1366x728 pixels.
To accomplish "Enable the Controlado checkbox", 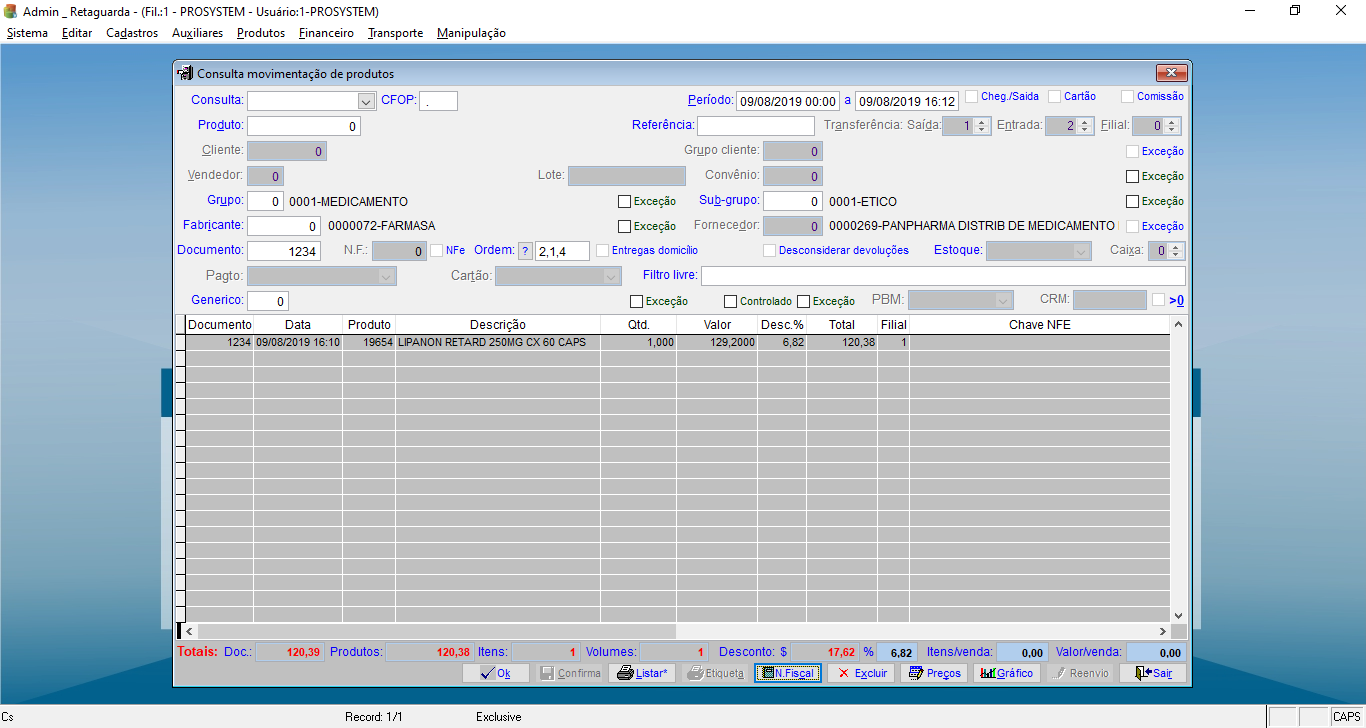I will tap(730, 301).
